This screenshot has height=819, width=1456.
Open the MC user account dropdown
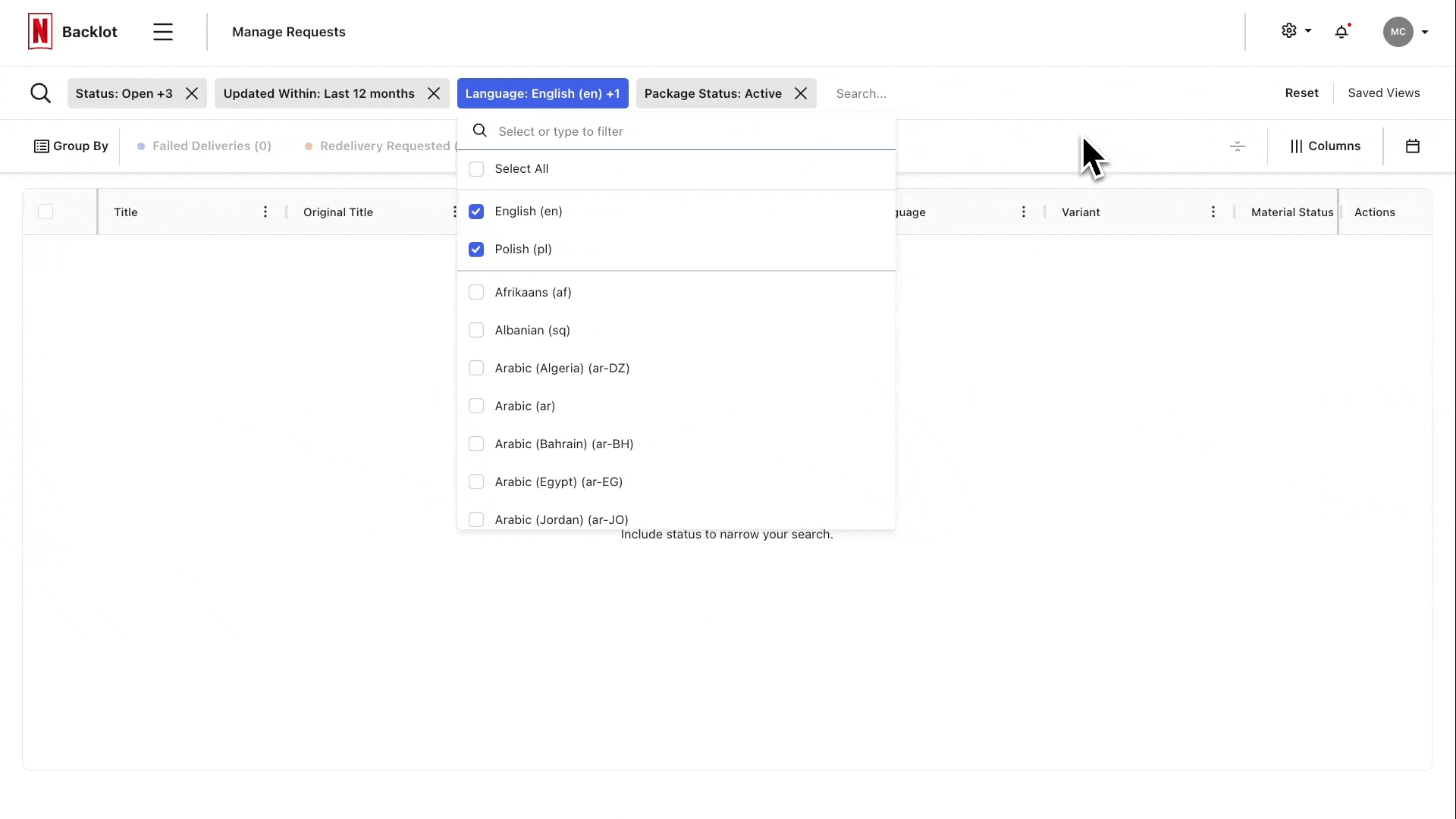[1405, 32]
